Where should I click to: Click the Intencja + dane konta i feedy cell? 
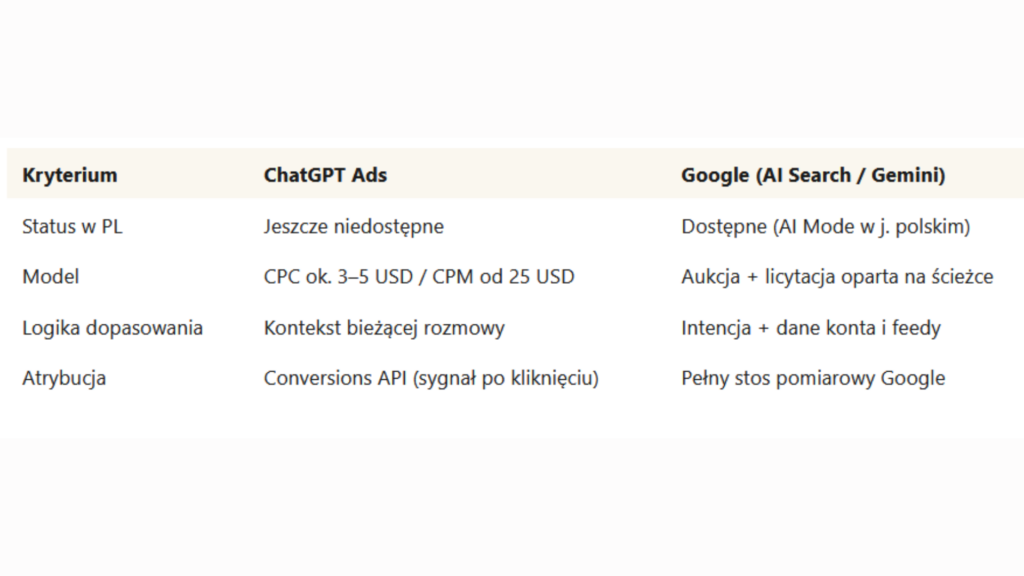click(810, 328)
